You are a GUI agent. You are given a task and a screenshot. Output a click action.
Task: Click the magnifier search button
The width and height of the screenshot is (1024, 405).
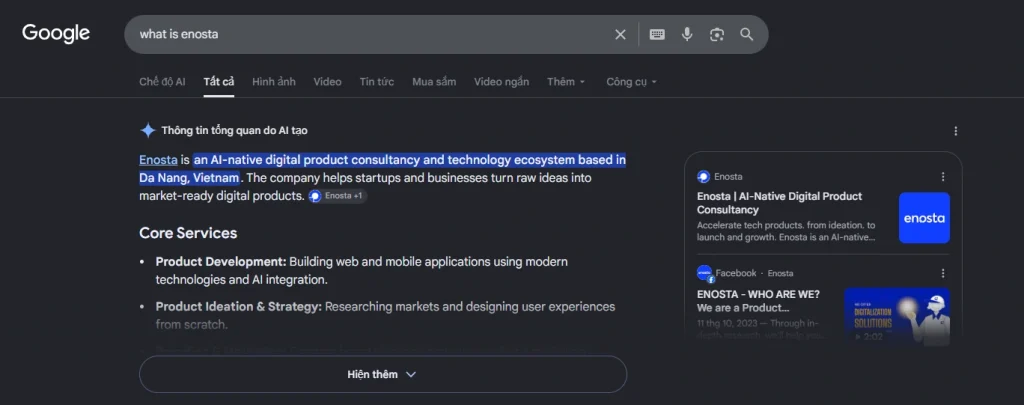746,35
